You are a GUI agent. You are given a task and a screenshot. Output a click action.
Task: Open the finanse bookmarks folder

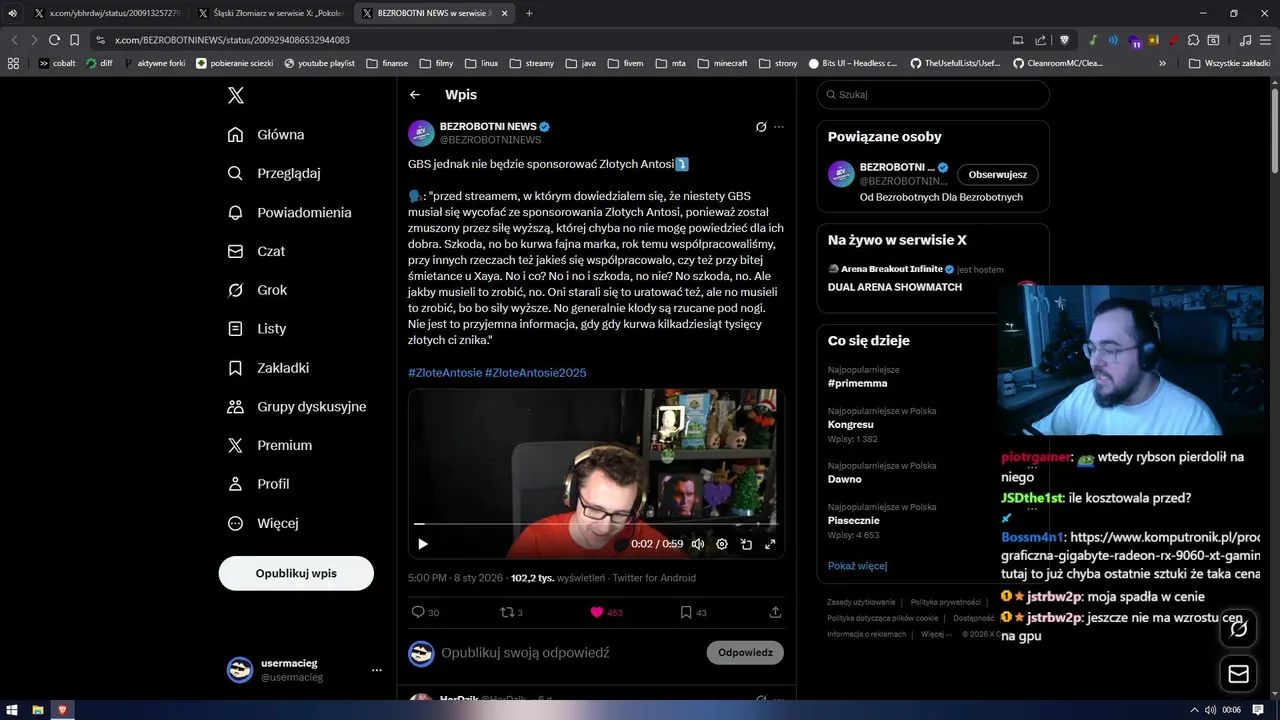387,63
